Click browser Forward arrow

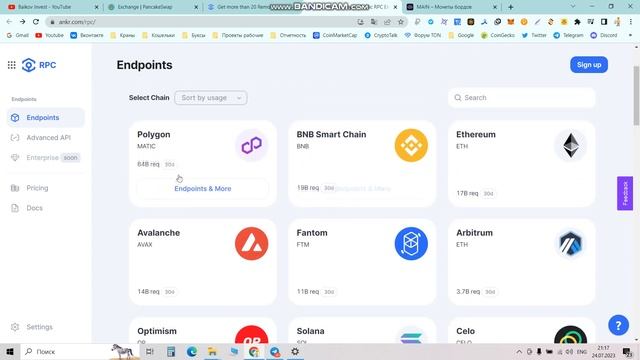point(22,22)
